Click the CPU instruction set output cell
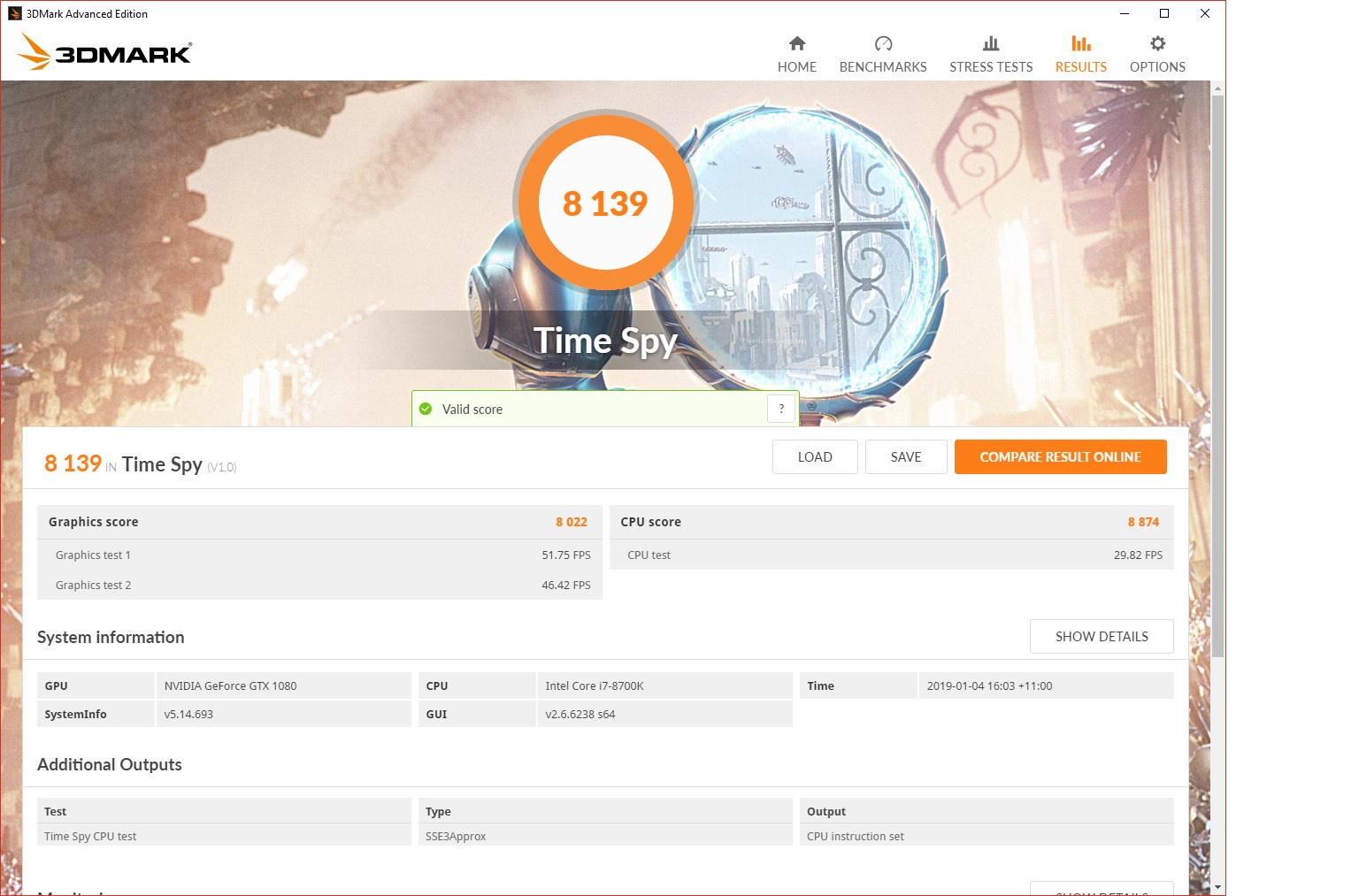 987,836
